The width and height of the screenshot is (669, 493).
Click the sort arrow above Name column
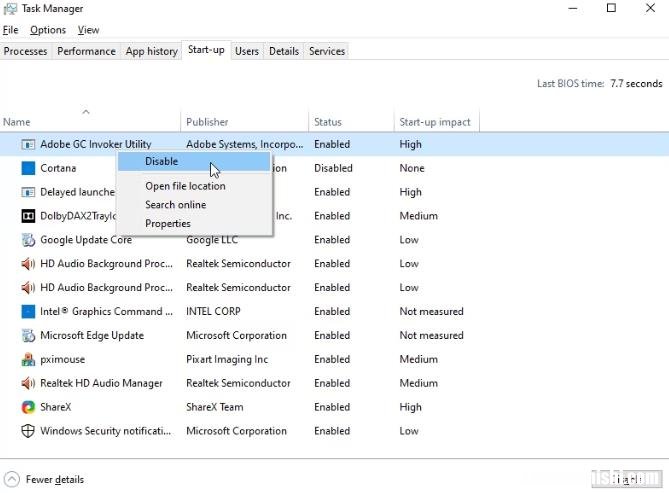click(x=86, y=112)
